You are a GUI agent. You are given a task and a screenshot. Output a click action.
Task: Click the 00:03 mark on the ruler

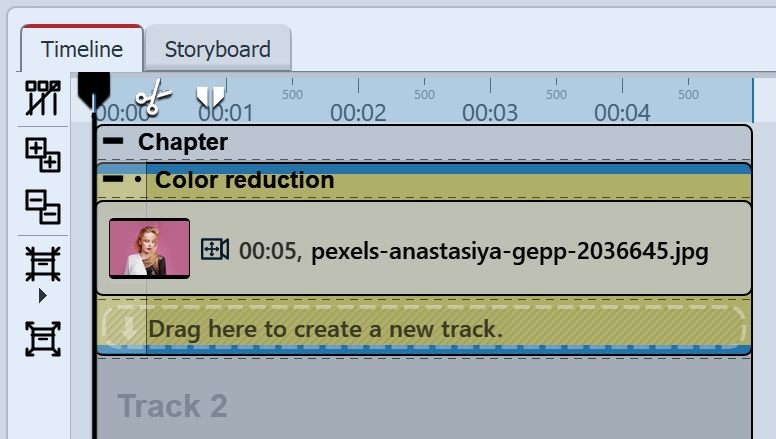pos(490,112)
